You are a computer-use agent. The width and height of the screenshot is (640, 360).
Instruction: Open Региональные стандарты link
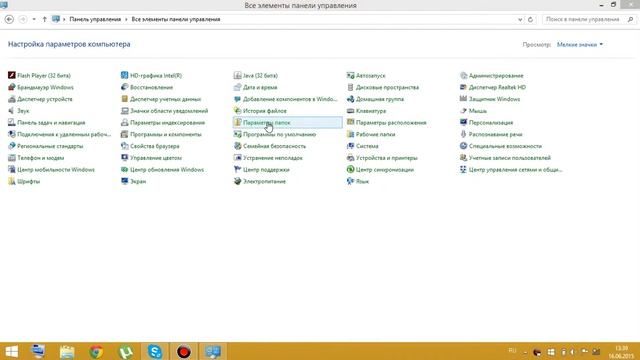point(50,146)
